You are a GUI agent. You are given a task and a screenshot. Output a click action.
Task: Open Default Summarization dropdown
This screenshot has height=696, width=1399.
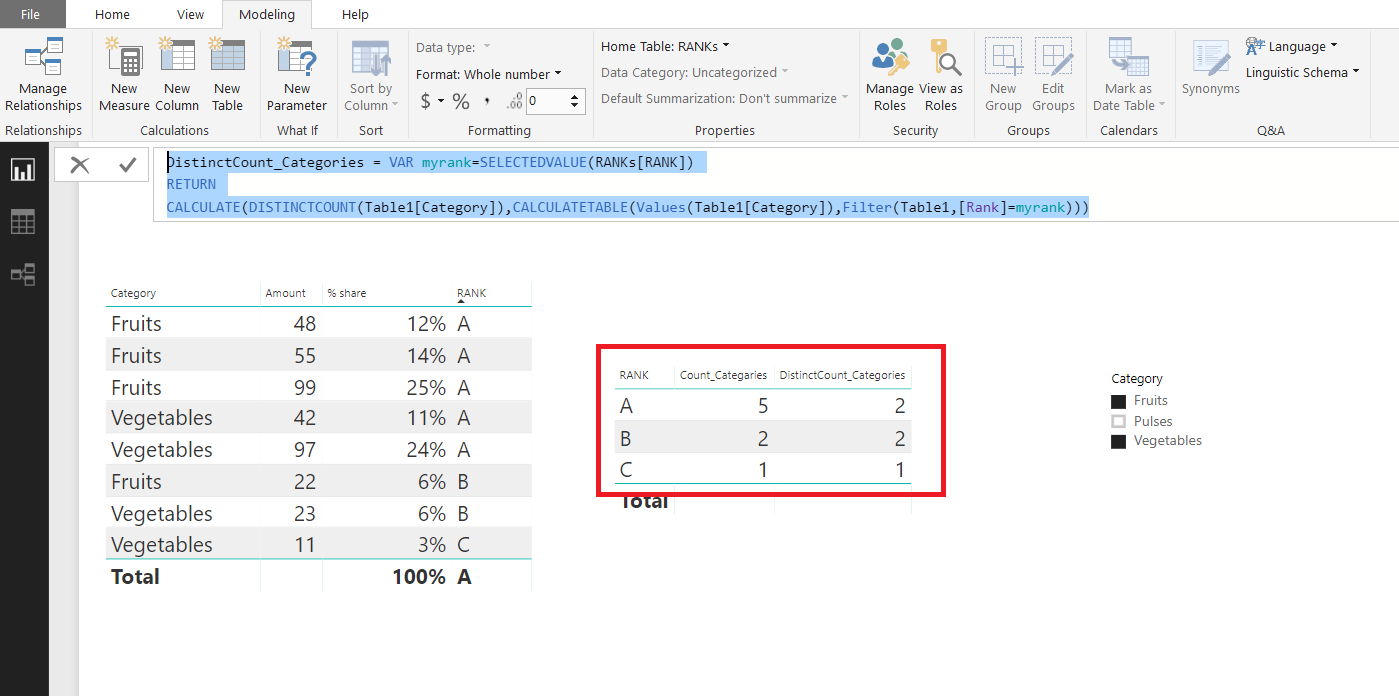click(724, 98)
